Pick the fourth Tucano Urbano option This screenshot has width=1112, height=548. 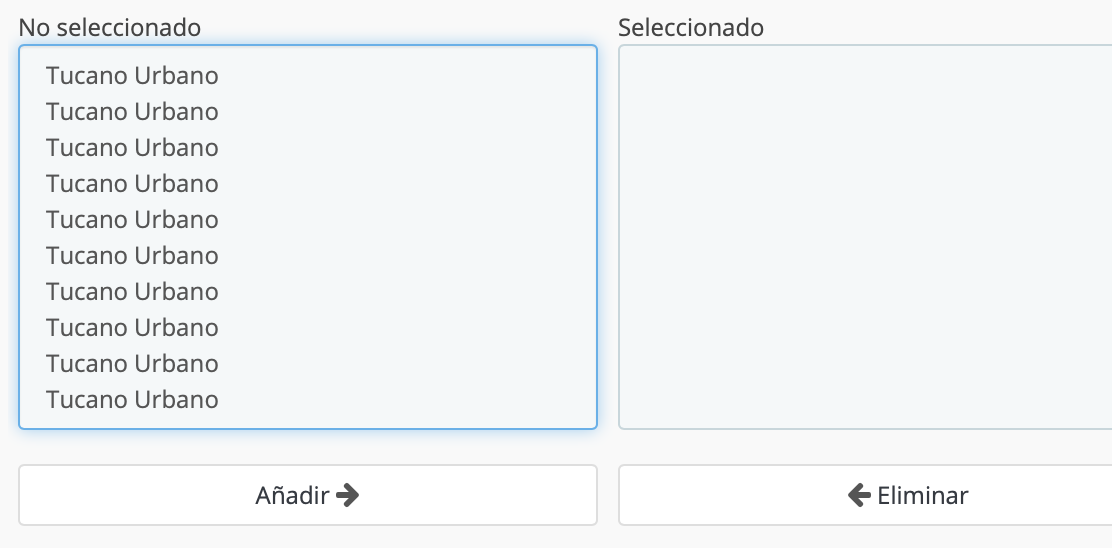point(308,184)
